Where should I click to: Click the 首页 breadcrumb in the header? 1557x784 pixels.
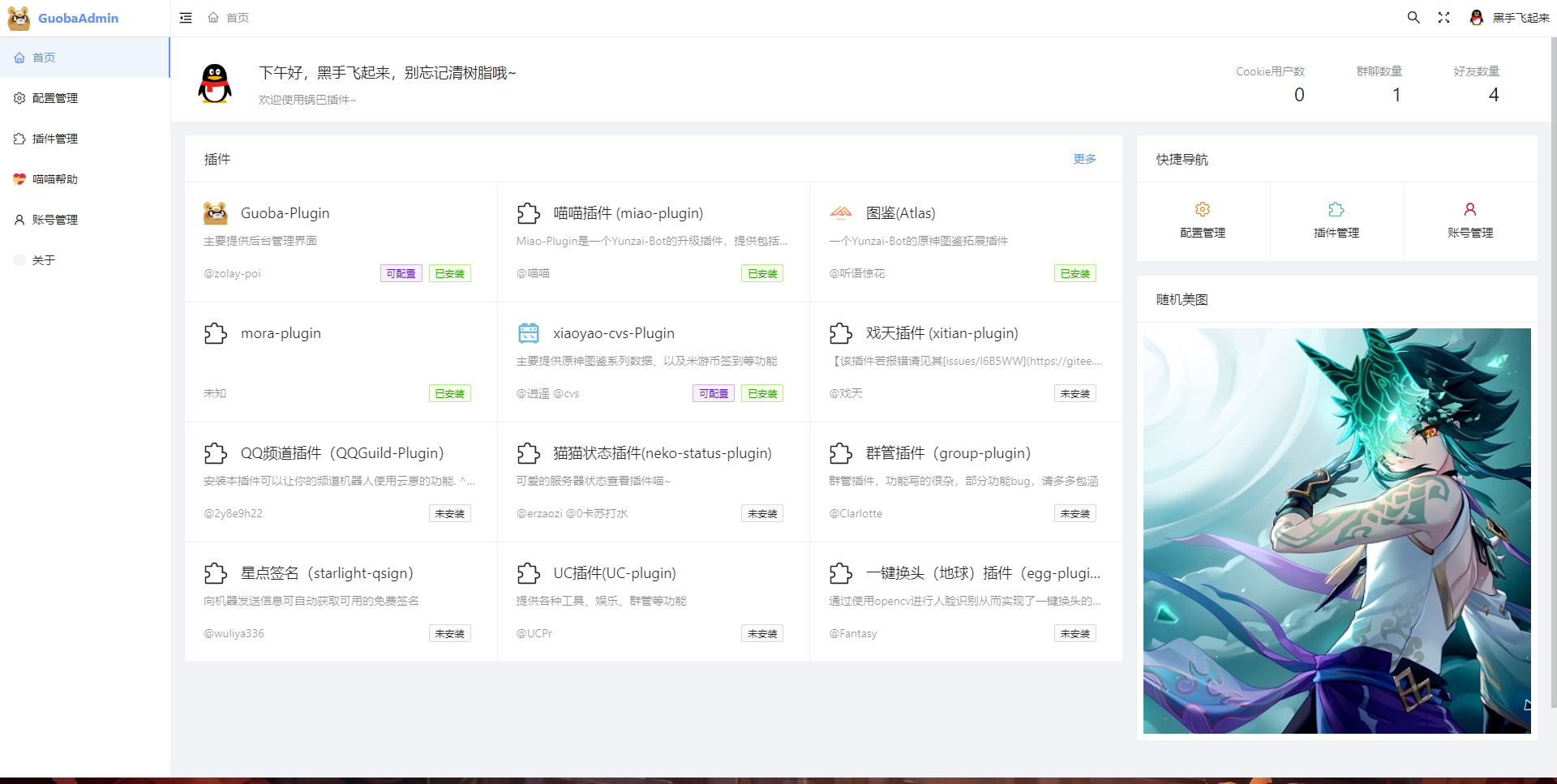tap(237, 18)
